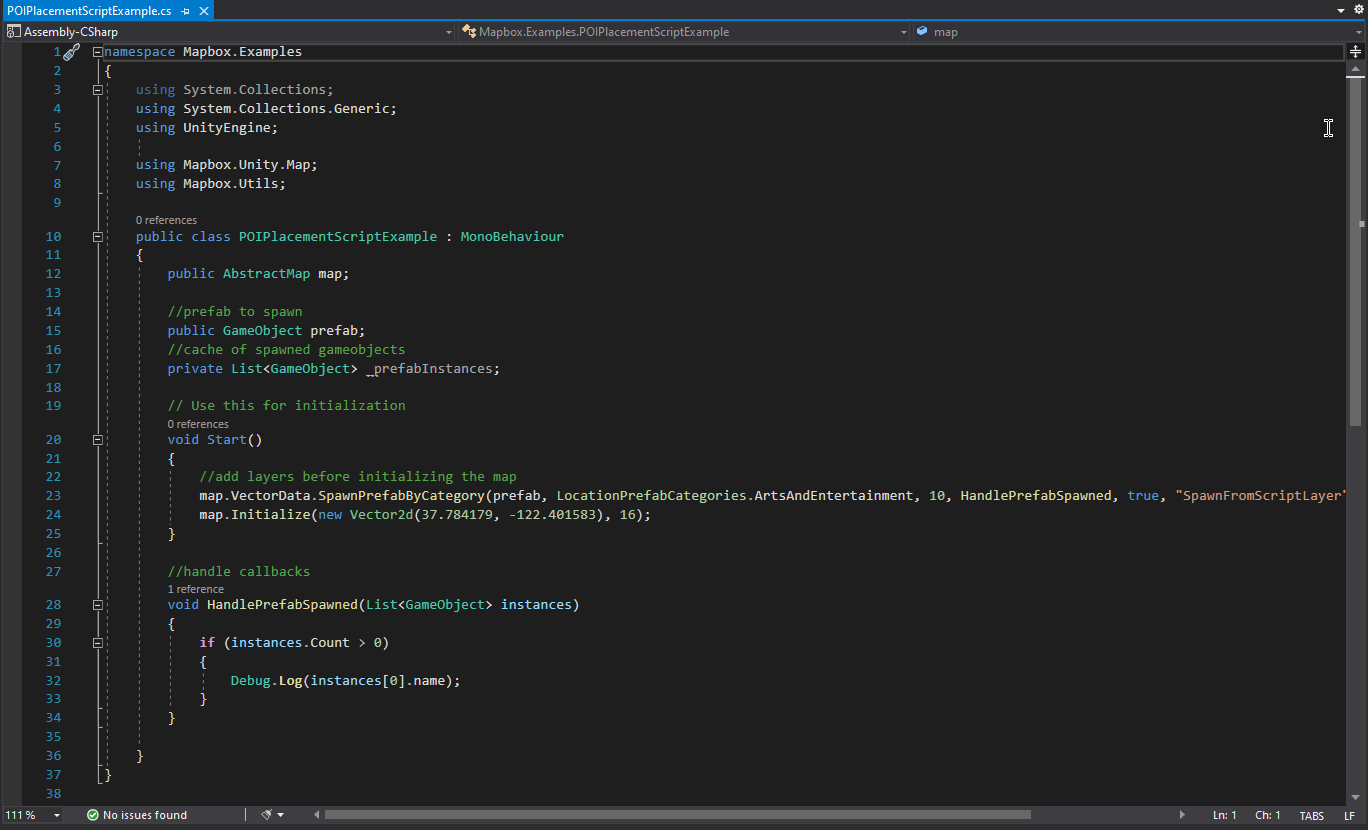Click the "0 references" CodeLens above Start()
This screenshot has height=830, width=1368.
pyautogui.click(x=198, y=424)
